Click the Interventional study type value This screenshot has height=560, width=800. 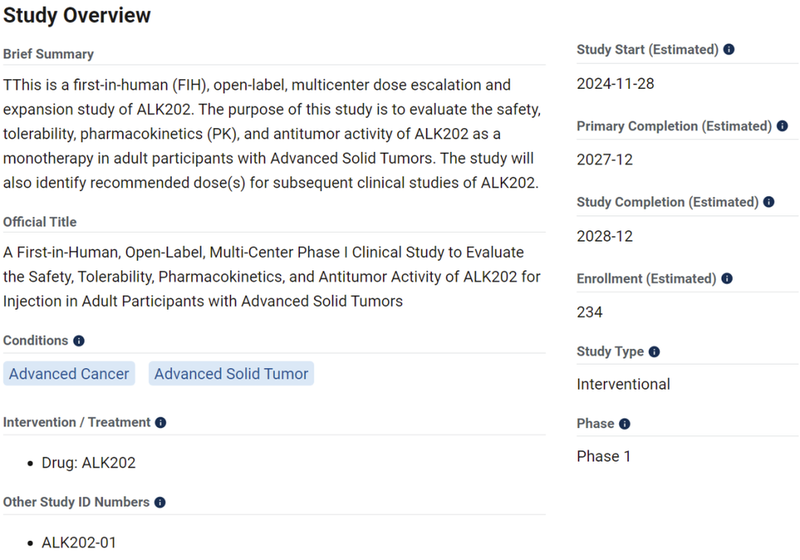623,384
